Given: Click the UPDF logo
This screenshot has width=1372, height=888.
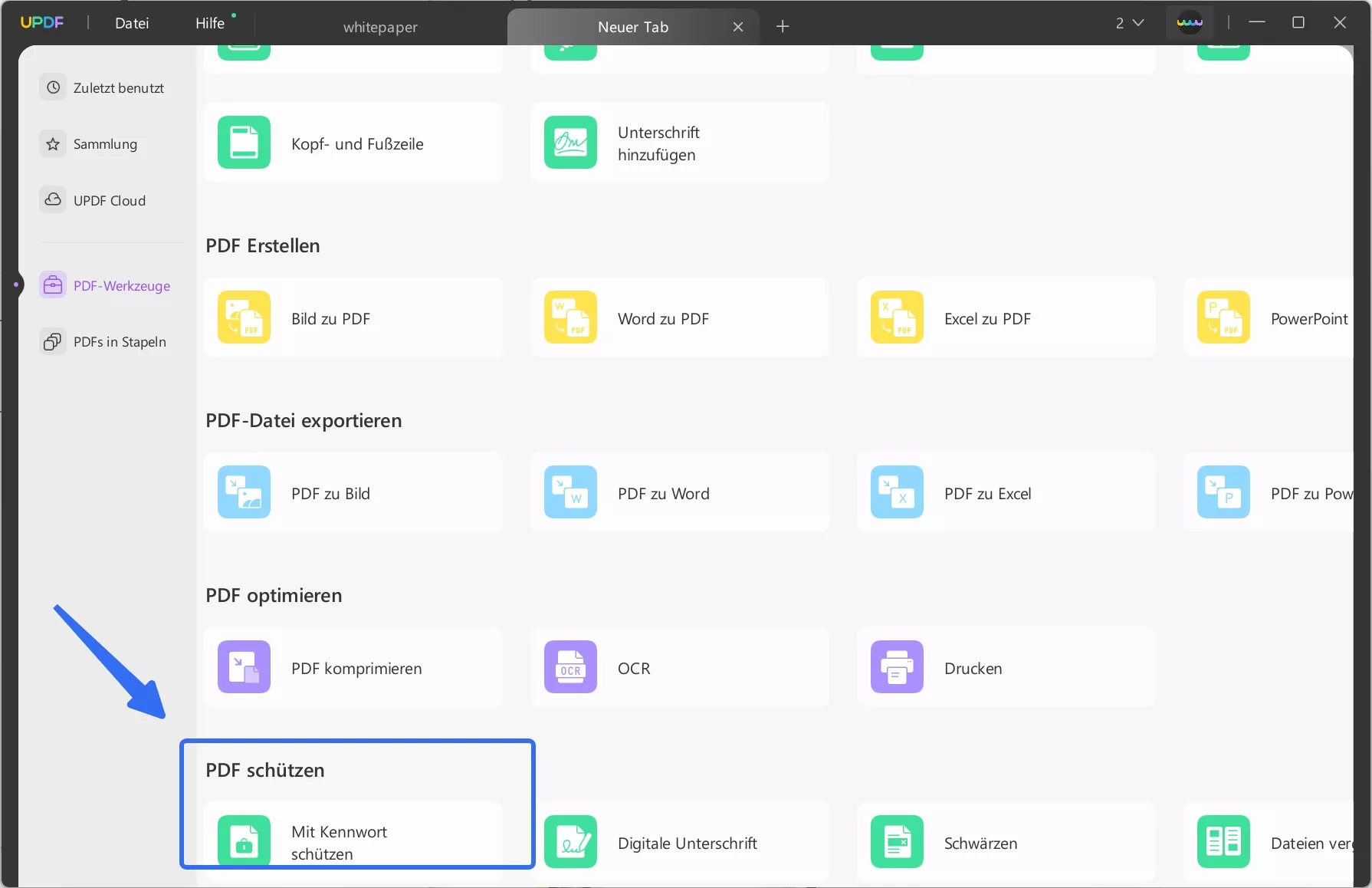Looking at the screenshot, I should [x=42, y=23].
